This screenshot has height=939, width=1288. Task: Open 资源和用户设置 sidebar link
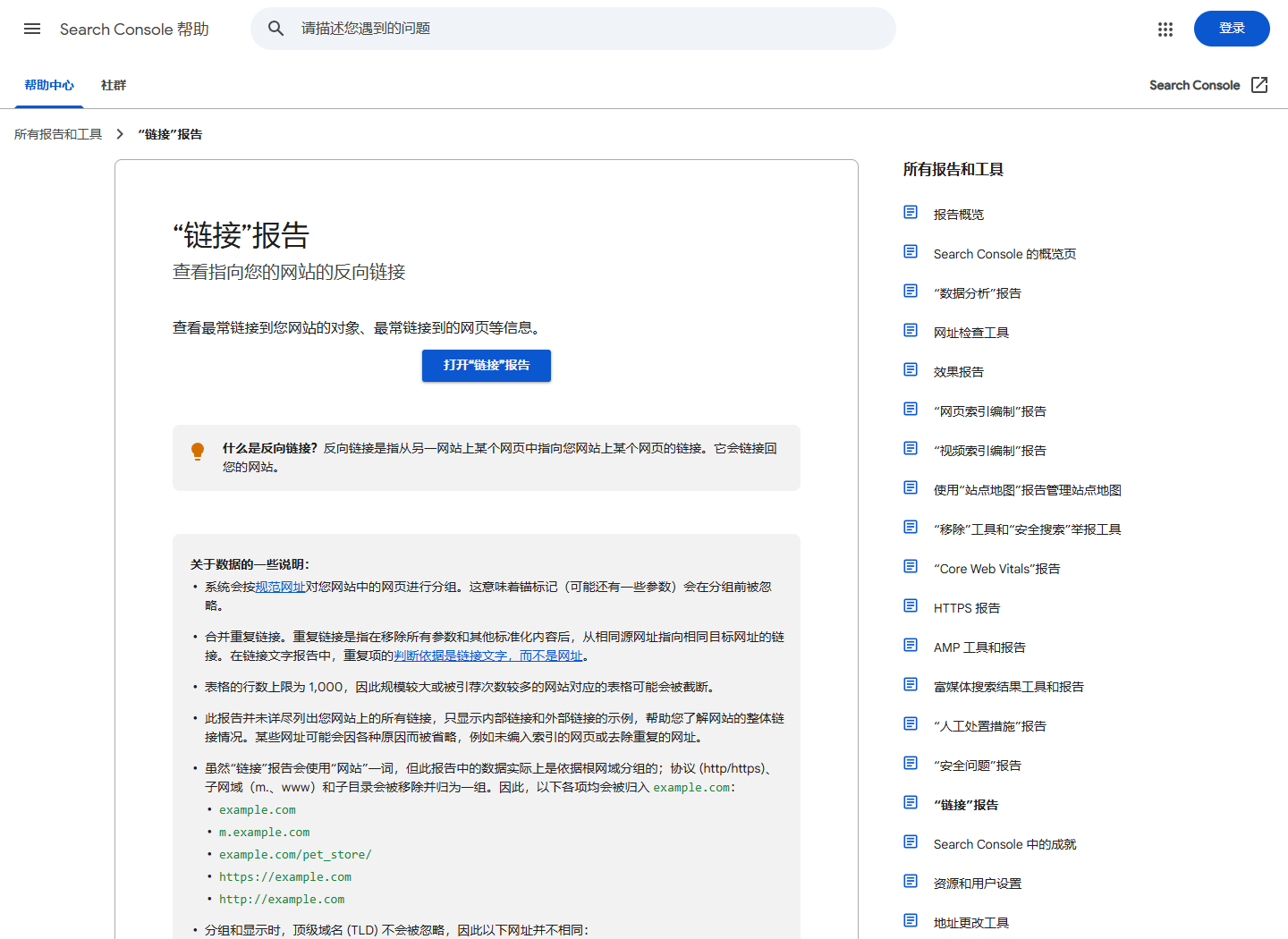coord(978,884)
